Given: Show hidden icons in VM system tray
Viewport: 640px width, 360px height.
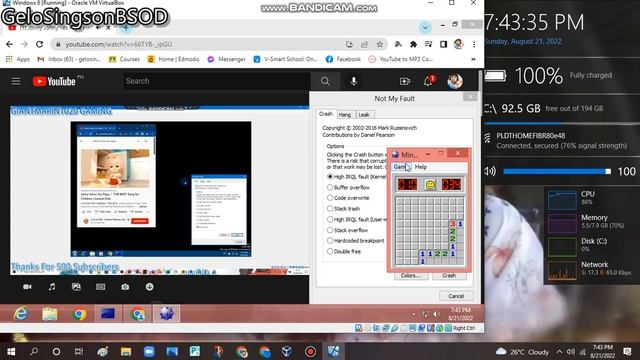Looking at the screenshot, I should pyautogui.click(x=413, y=314).
